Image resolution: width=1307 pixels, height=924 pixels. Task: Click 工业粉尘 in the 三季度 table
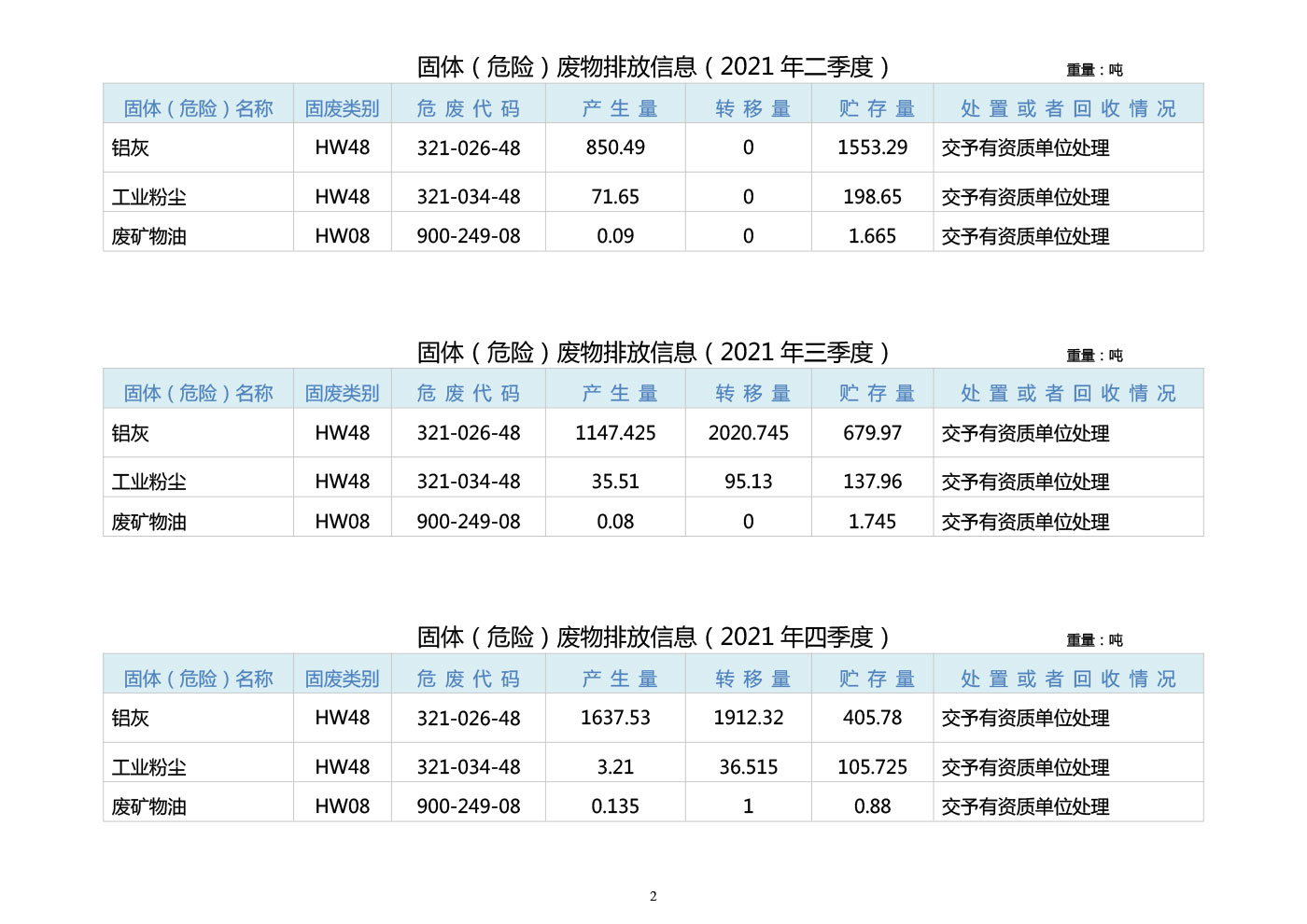148,482
